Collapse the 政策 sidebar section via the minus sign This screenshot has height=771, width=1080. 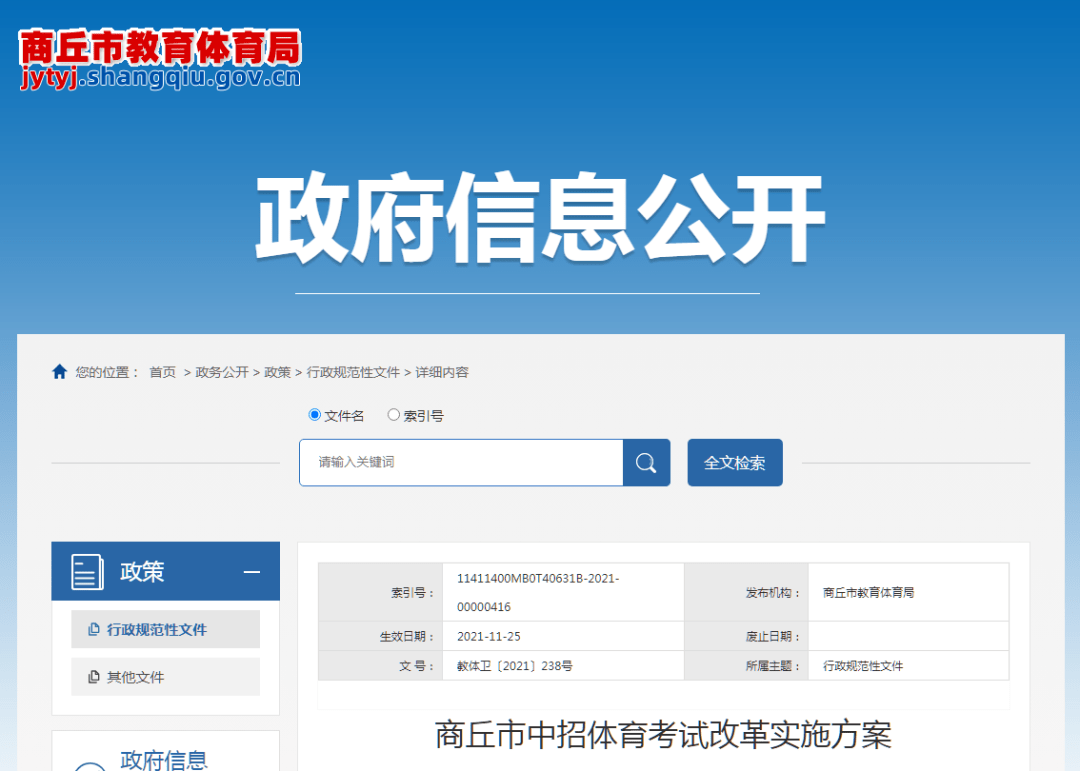click(252, 572)
